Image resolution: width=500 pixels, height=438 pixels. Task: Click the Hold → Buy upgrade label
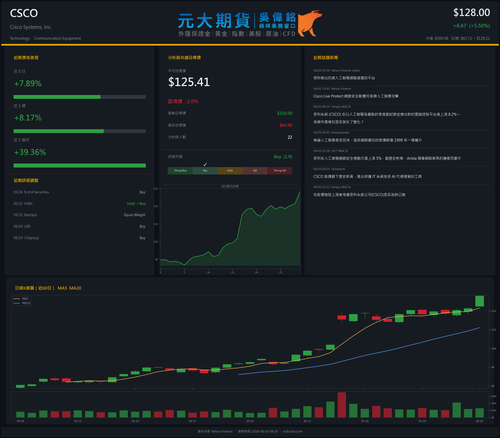[x=136, y=203]
